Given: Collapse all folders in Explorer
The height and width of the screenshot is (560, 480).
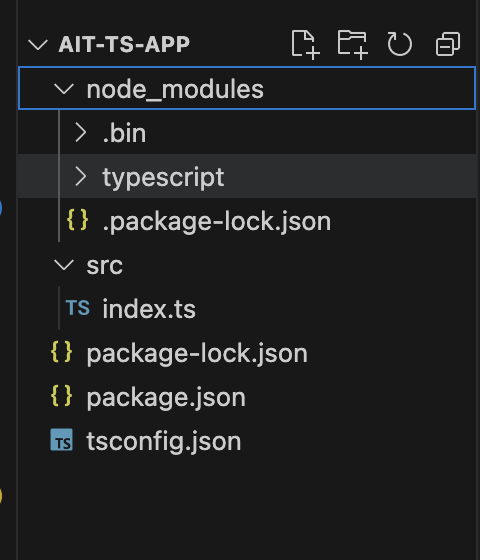Looking at the screenshot, I should (x=448, y=44).
